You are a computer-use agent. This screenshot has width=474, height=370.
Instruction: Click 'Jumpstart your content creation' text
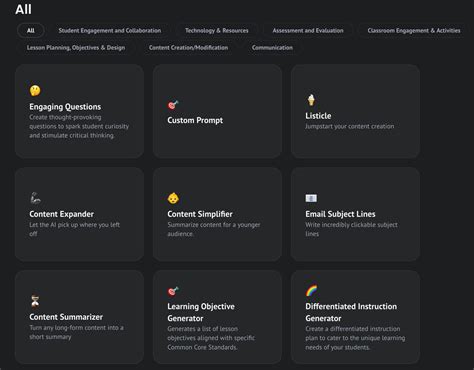[x=350, y=126]
